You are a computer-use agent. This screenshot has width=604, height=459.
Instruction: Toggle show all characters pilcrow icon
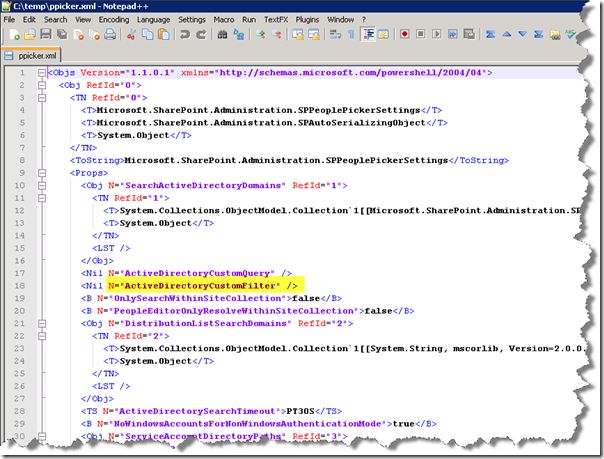(x=351, y=35)
